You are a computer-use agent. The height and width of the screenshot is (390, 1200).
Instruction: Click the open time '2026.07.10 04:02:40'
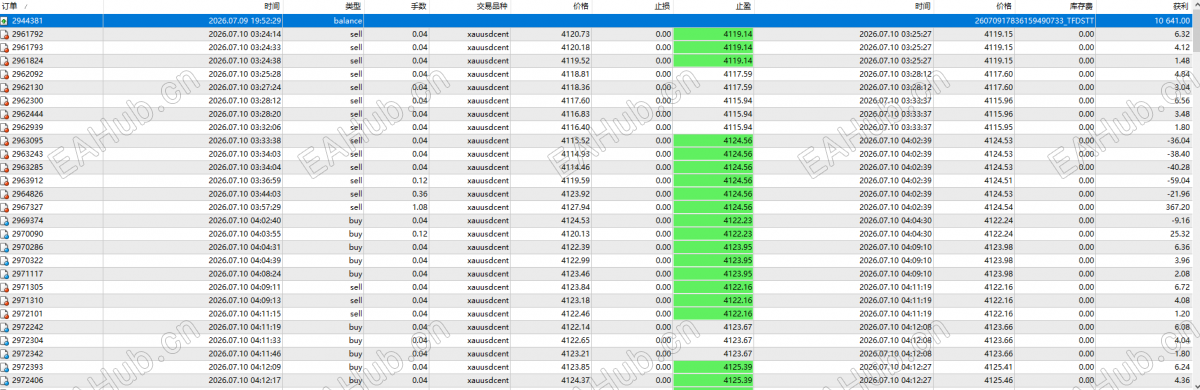[x=245, y=220]
